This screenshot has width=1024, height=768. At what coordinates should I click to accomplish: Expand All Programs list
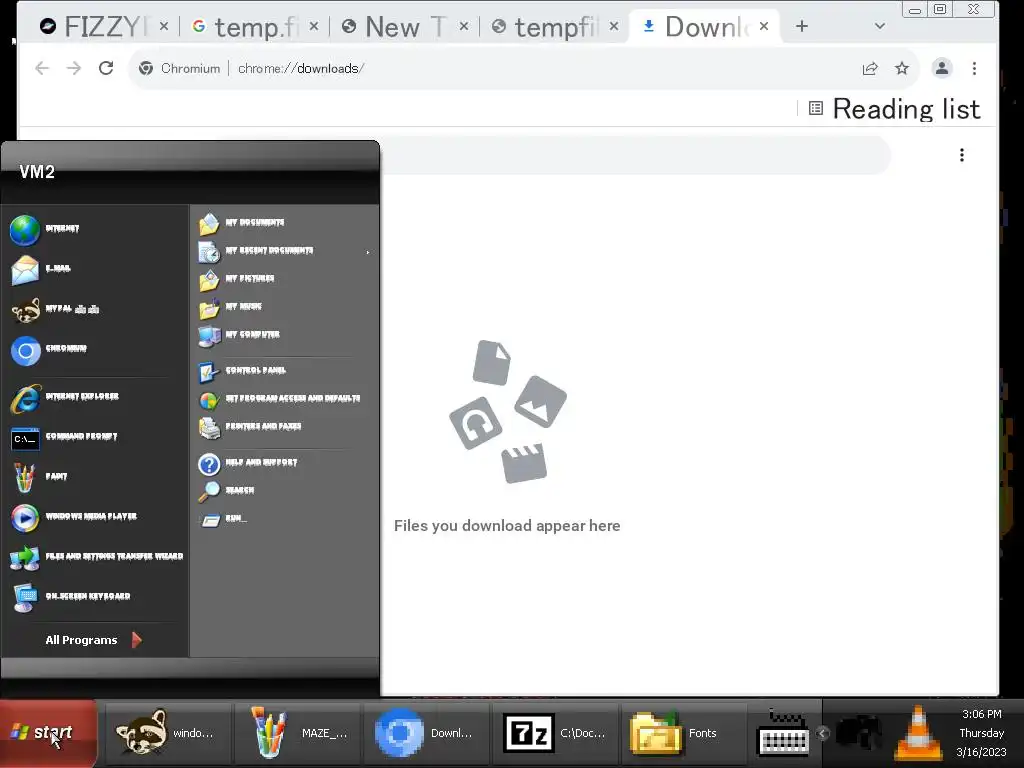pos(93,640)
